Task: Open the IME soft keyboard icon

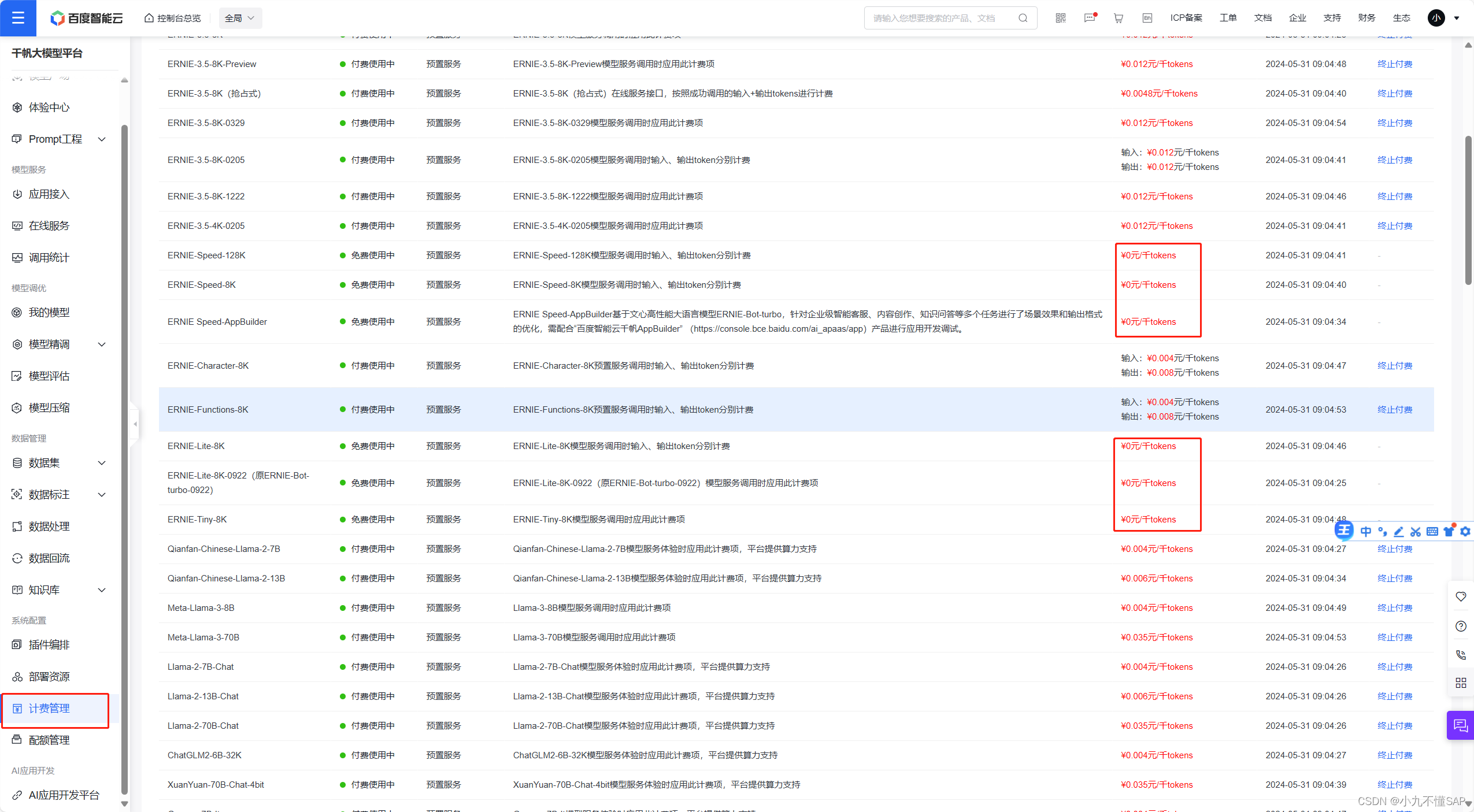Action: point(1432,532)
